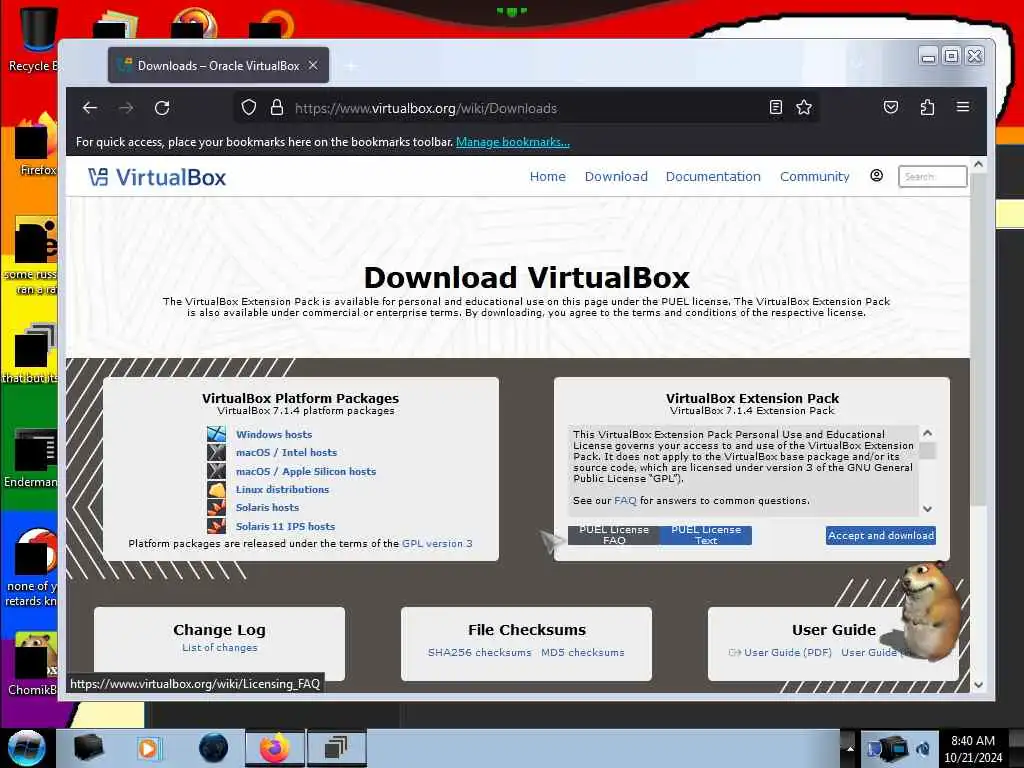
Task: Open the FAQ link in license text
Action: pyautogui.click(x=625, y=500)
